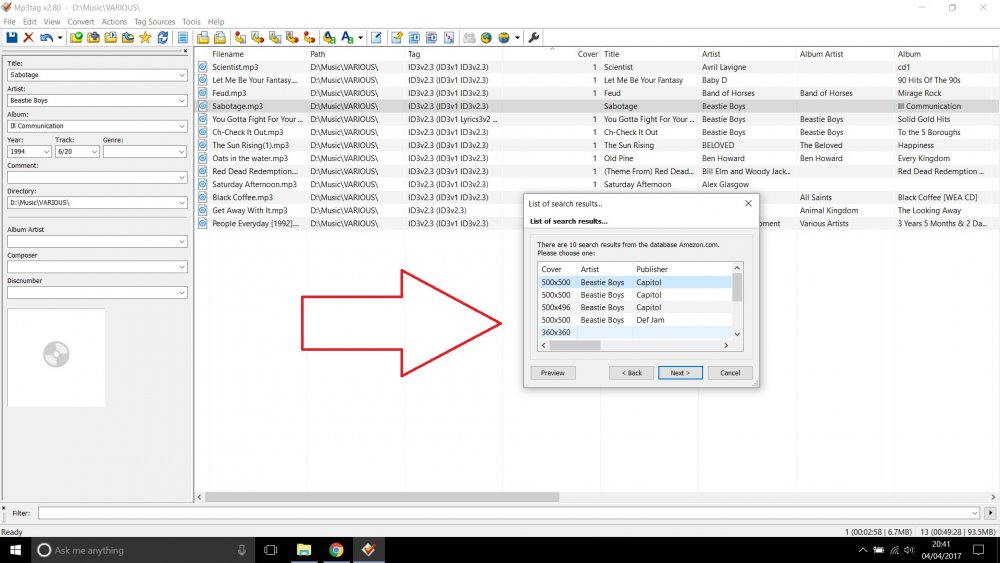Remove tag using the red X icon
Screen dimensions: 1000x563
[29, 38]
